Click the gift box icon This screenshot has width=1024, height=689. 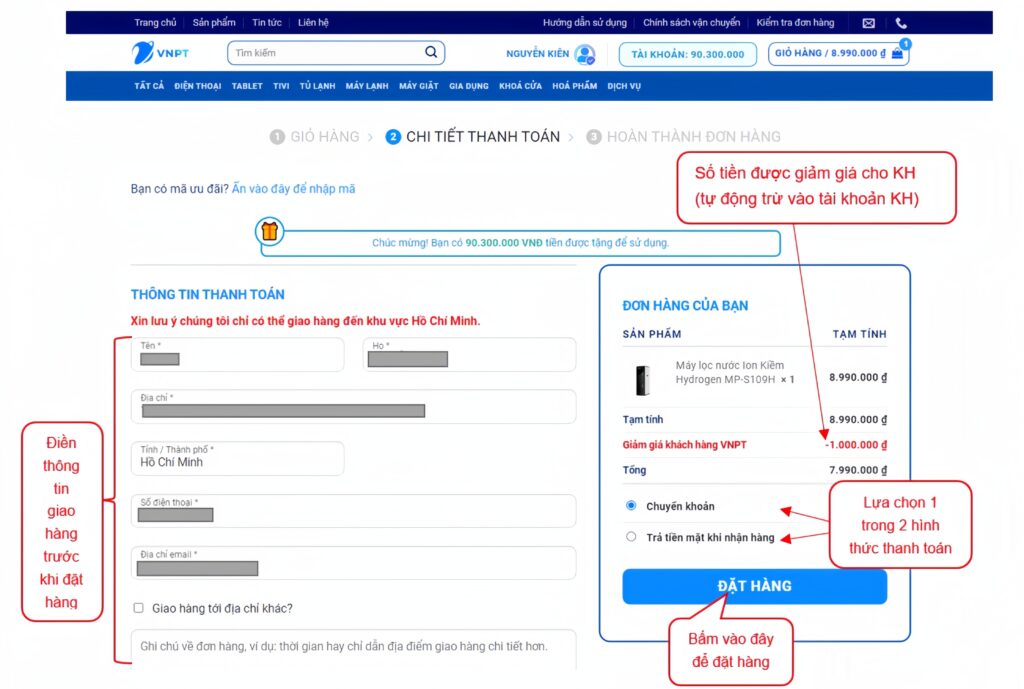tap(270, 232)
